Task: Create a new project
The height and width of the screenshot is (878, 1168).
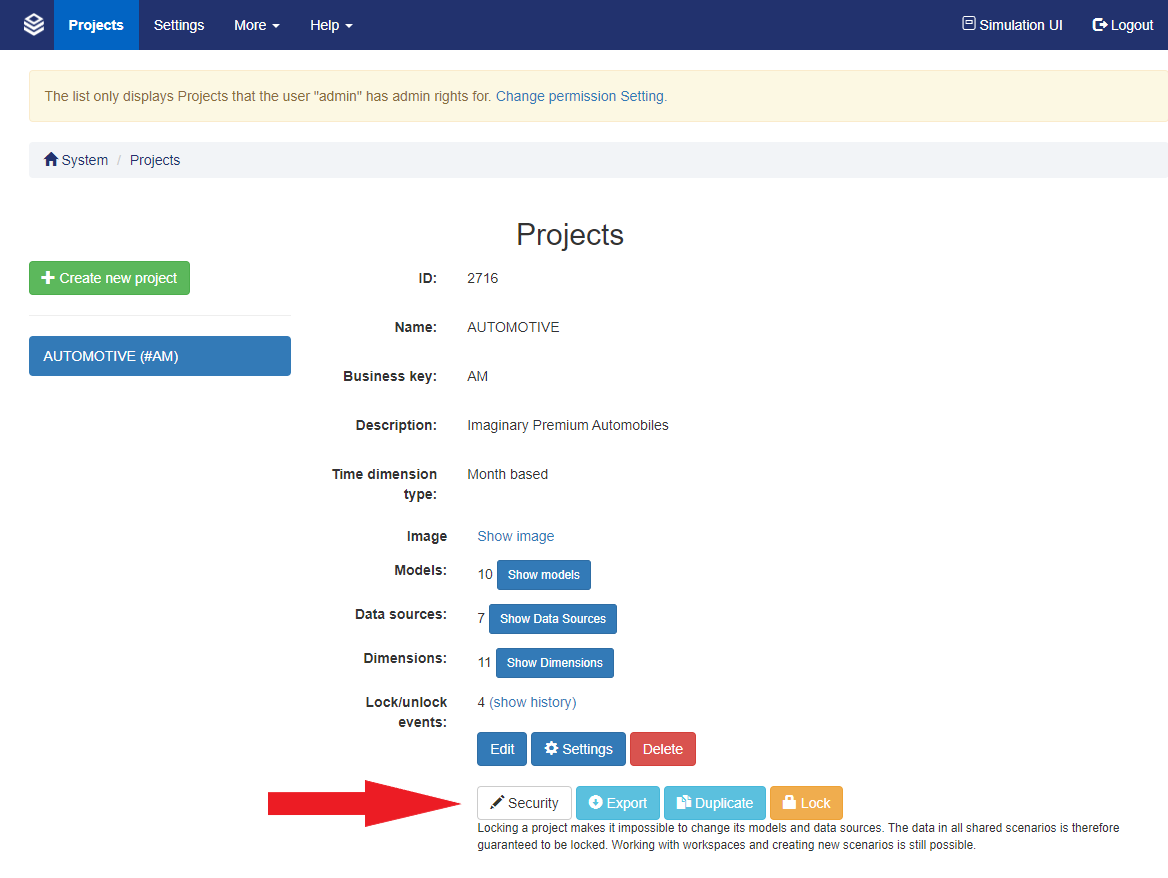Action: click(109, 278)
